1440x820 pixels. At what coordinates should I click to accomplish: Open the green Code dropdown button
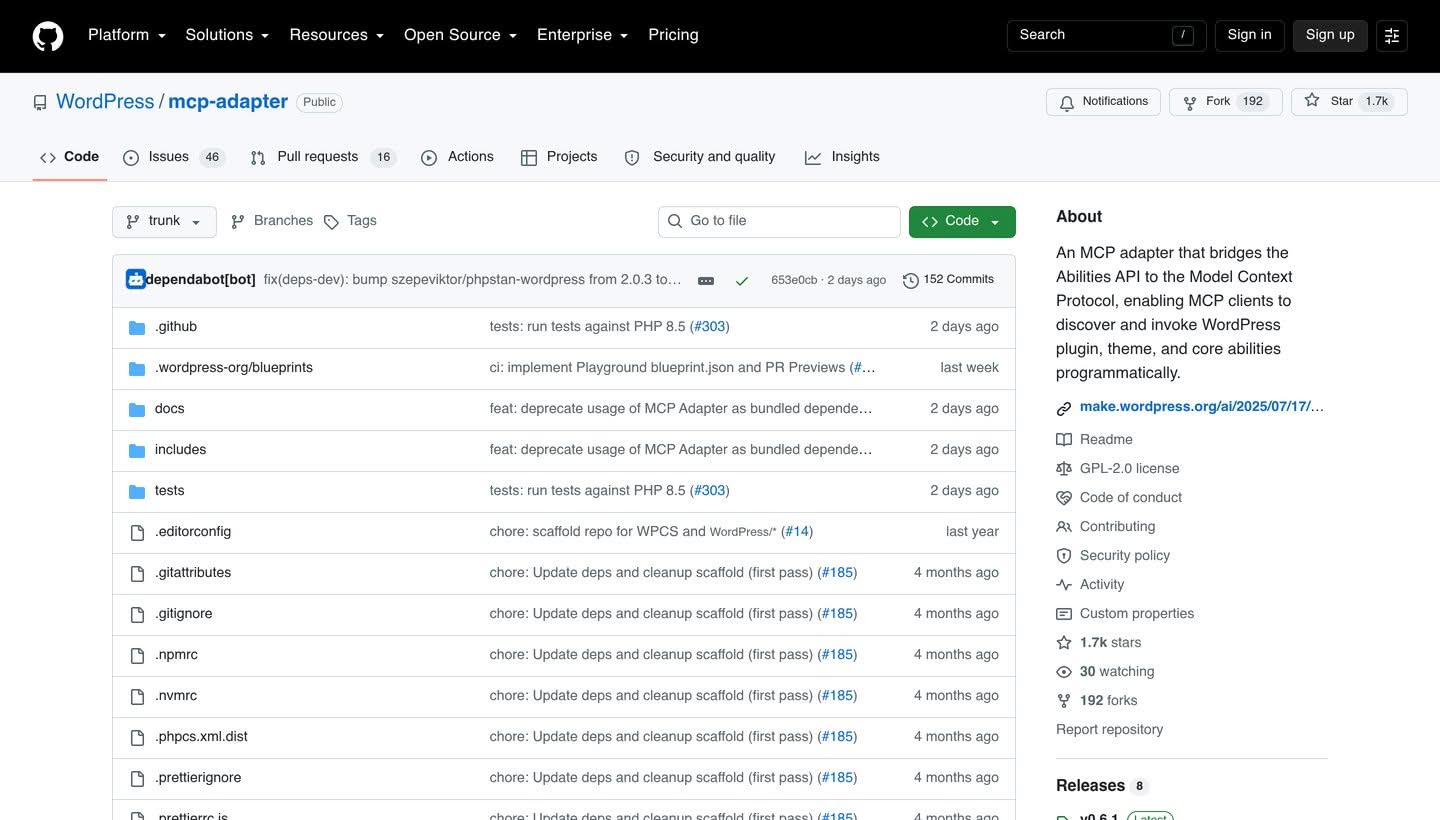coord(962,221)
